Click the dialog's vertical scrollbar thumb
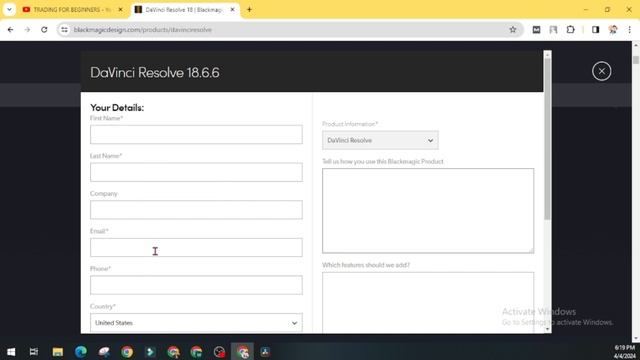 point(547,139)
